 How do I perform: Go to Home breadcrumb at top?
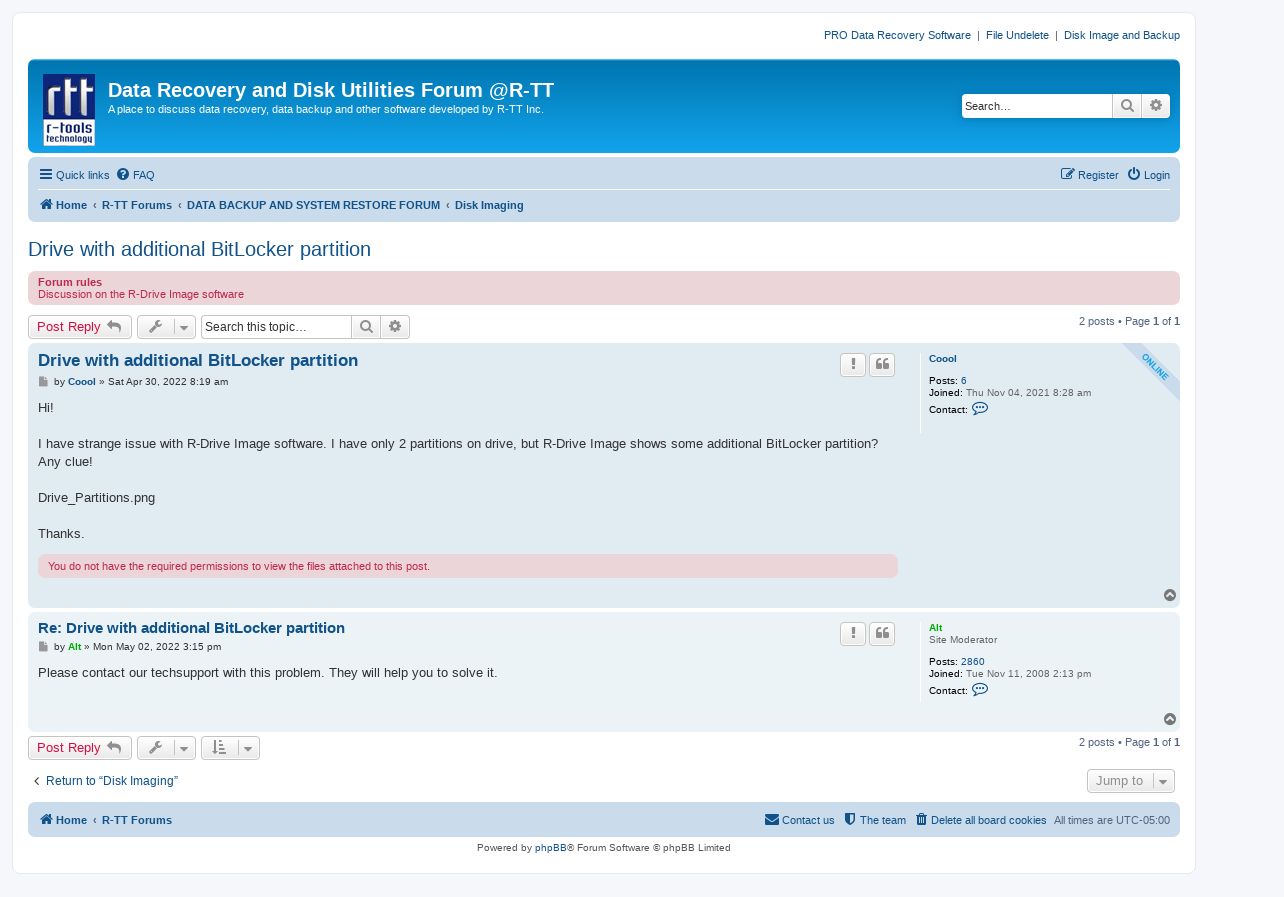click(x=63, y=205)
